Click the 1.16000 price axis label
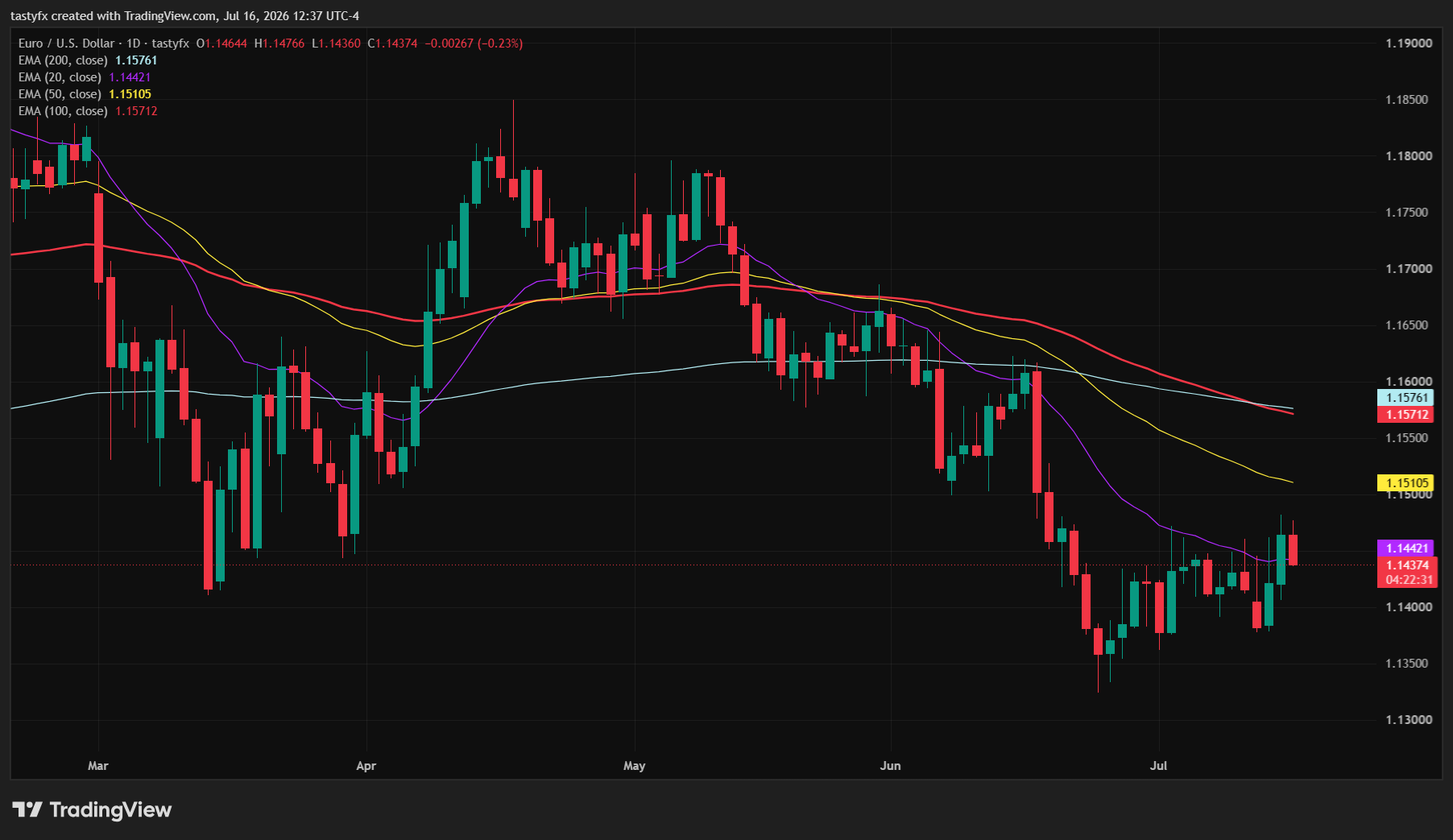This screenshot has width=1453, height=840. (1409, 382)
